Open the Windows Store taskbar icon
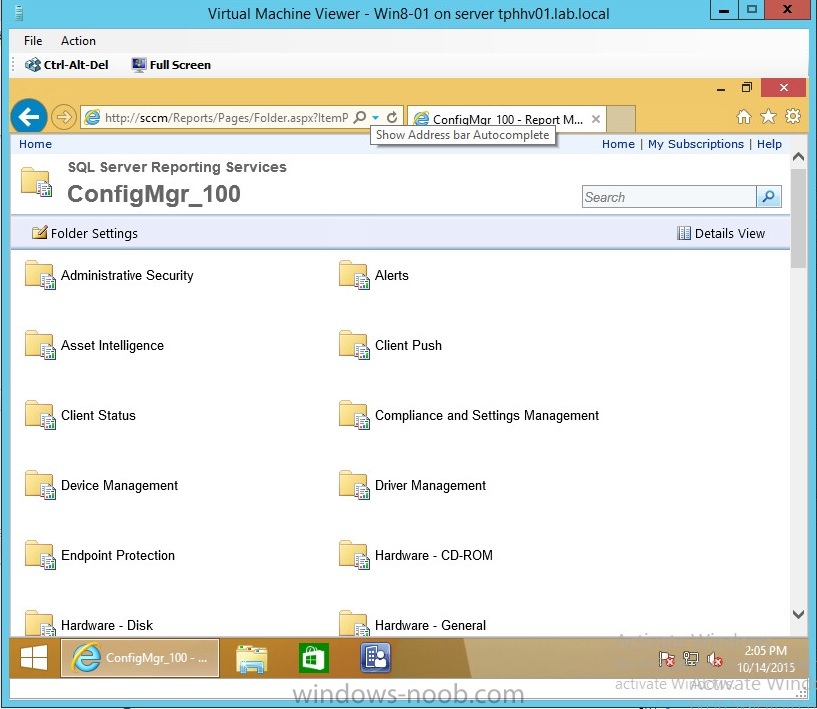Viewport: 817px width, 709px height. pos(313,658)
